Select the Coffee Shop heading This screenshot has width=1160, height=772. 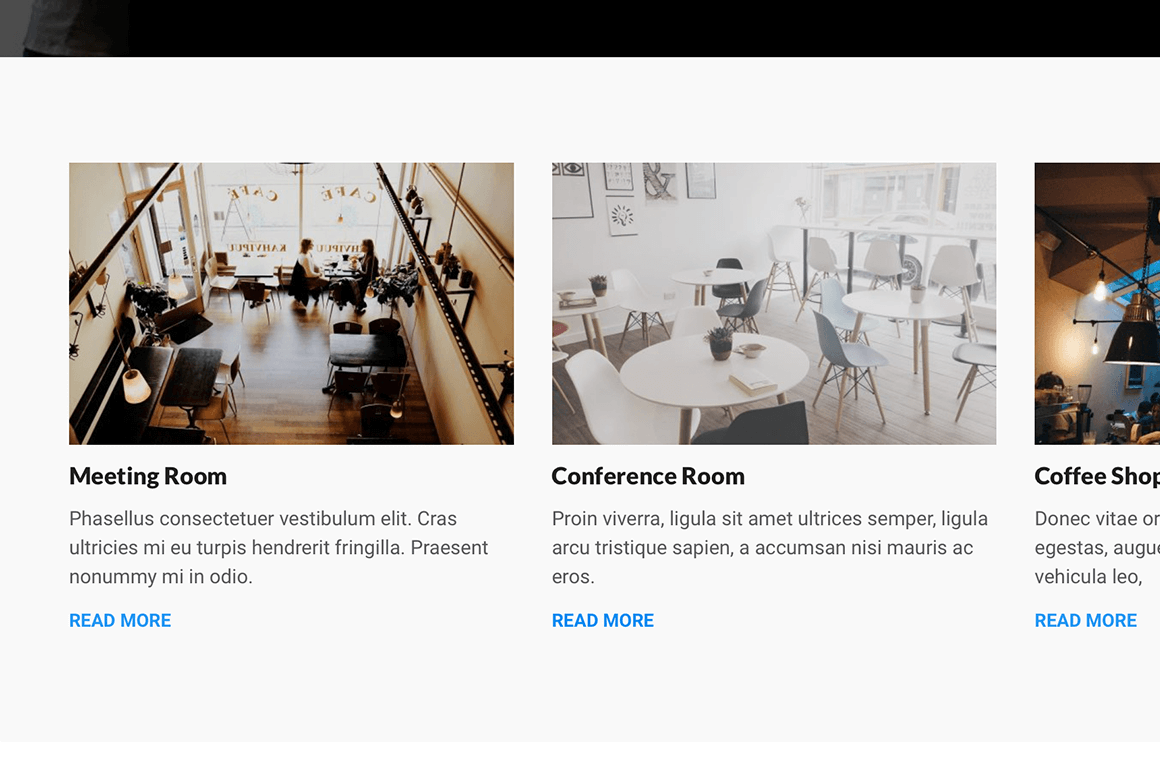pos(1097,476)
